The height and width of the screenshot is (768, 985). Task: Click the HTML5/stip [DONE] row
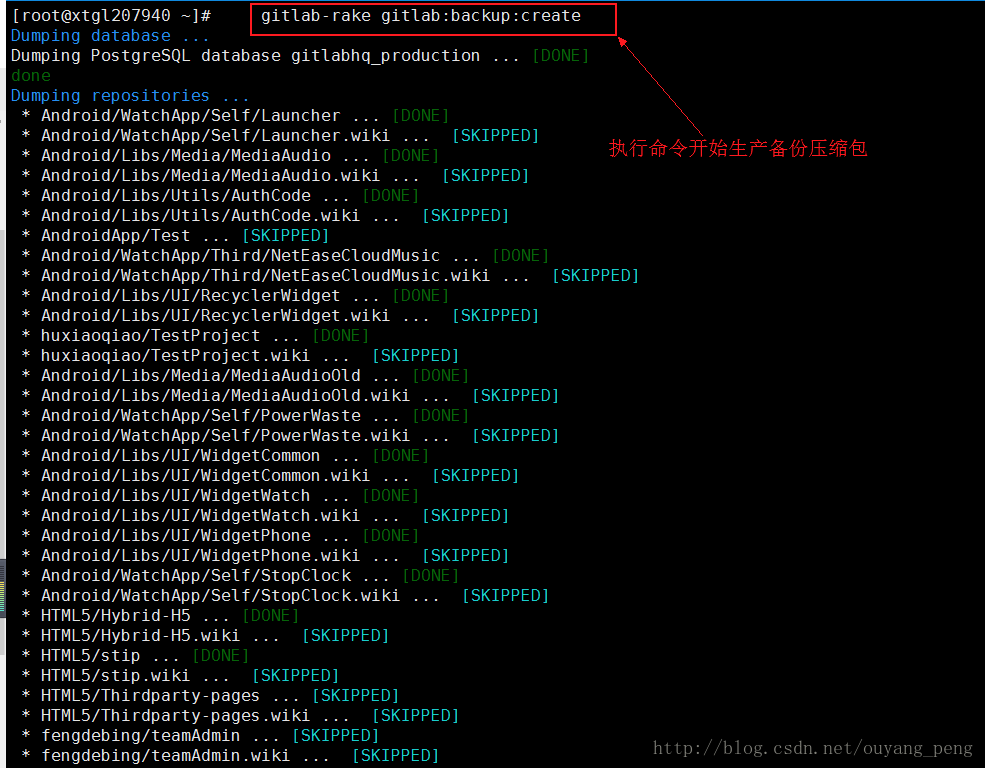click(135, 656)
